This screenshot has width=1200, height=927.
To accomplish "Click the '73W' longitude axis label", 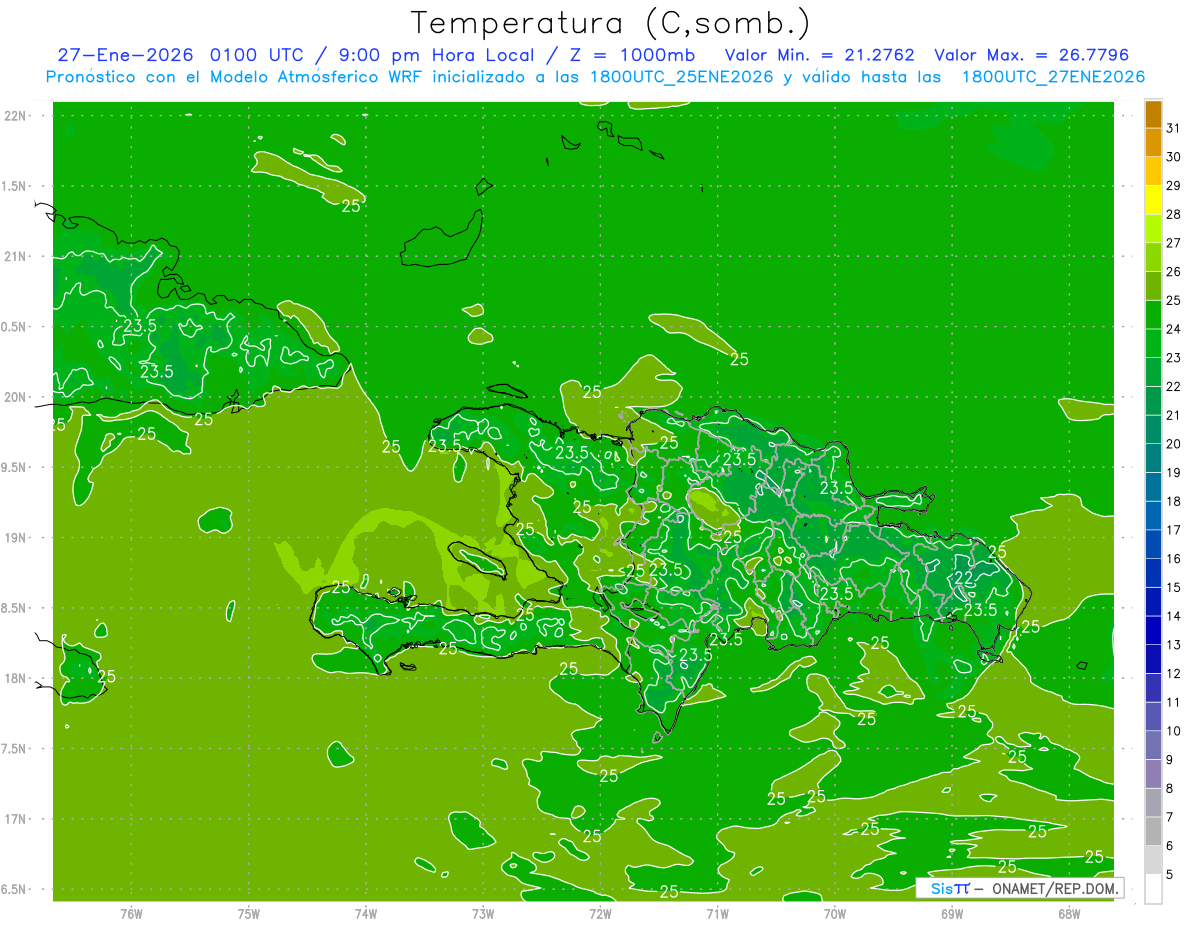I will pyautogui.click(x=483, y=913).
